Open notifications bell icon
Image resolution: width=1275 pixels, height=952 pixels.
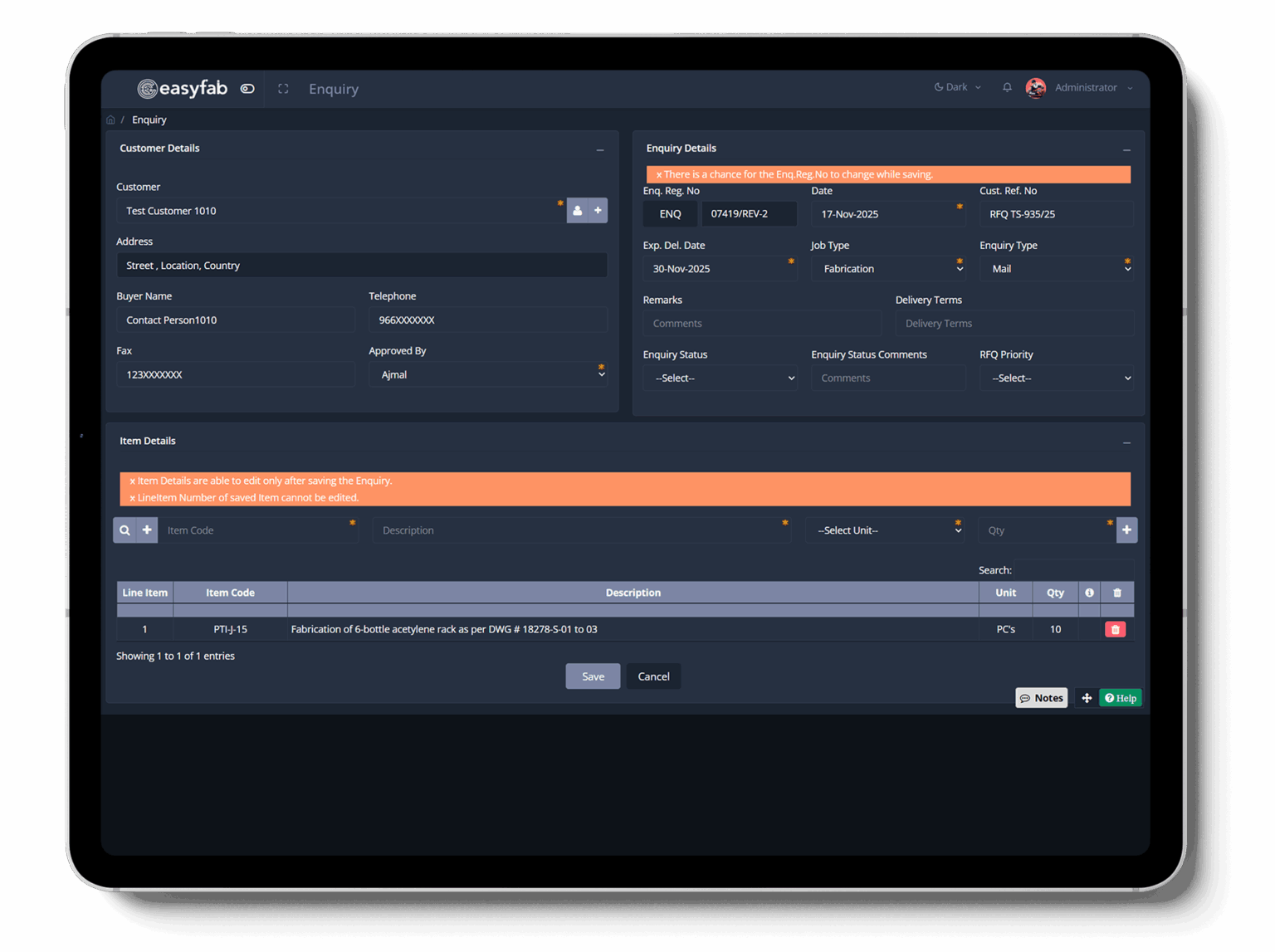1007,87
